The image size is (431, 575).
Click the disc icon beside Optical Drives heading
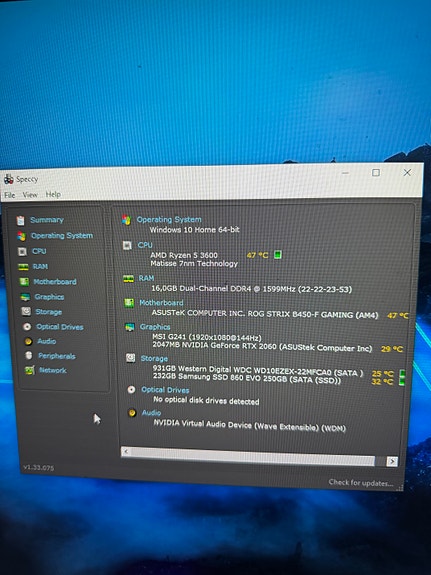(x=131, y=389)
